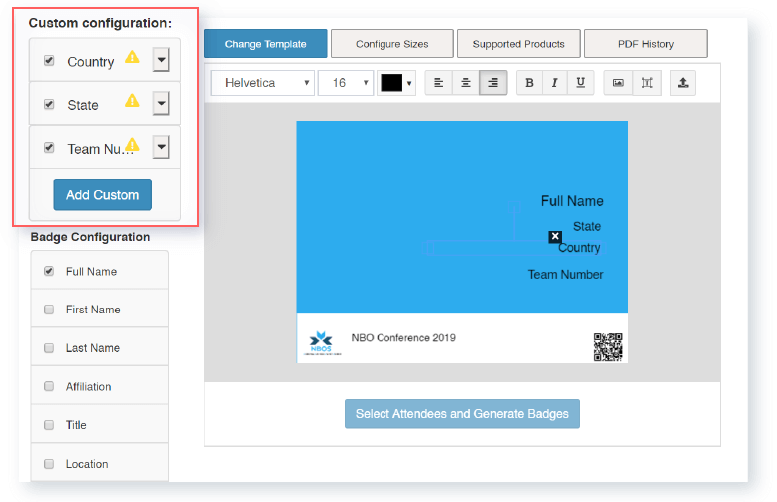Click the warning icon next to State
The width and height of the screenshot is (777, 502).
click(132, 101)
